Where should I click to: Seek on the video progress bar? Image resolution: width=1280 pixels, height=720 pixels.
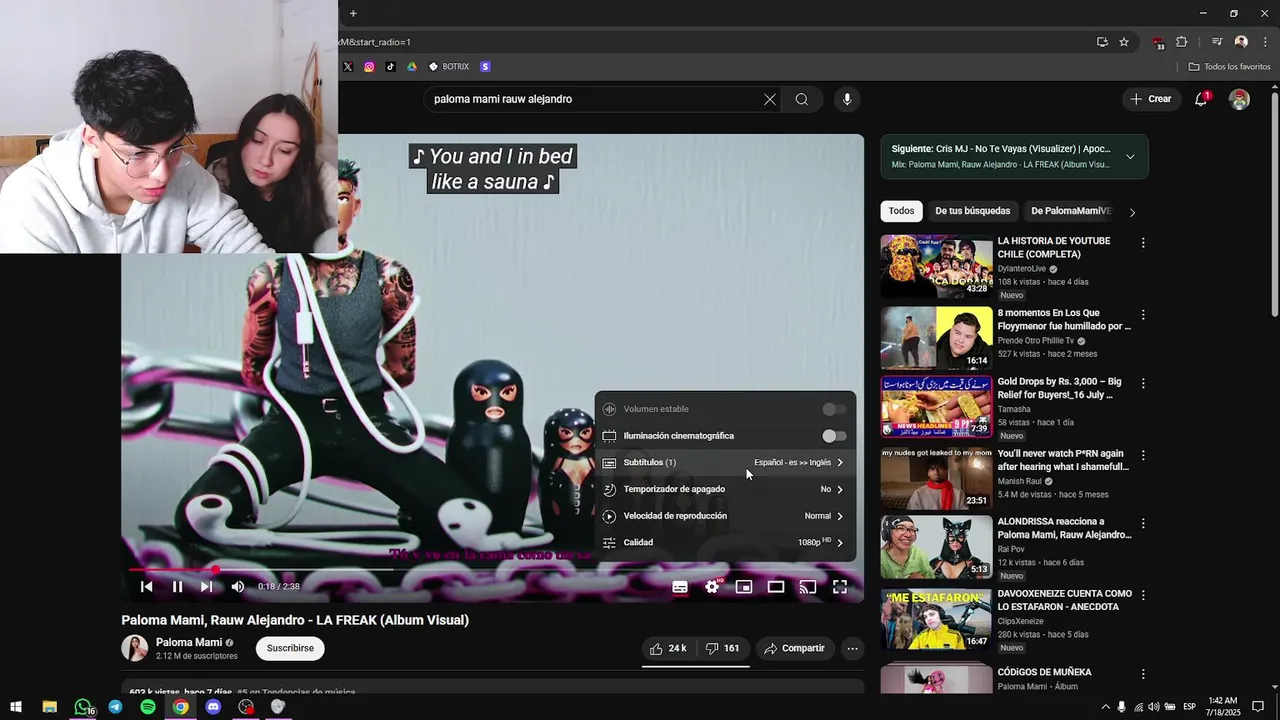click(492, 570)
